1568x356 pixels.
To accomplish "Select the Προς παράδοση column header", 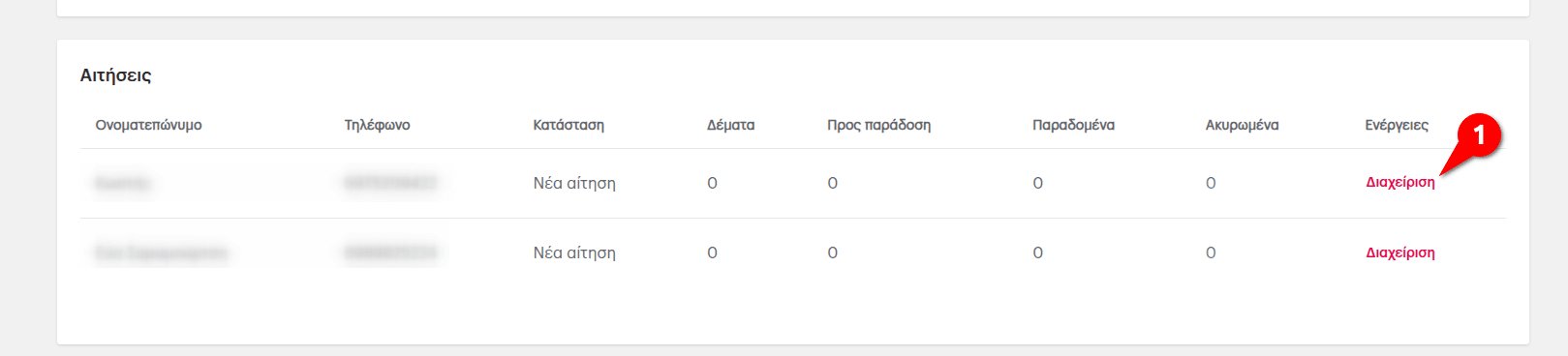I will 878,125.
